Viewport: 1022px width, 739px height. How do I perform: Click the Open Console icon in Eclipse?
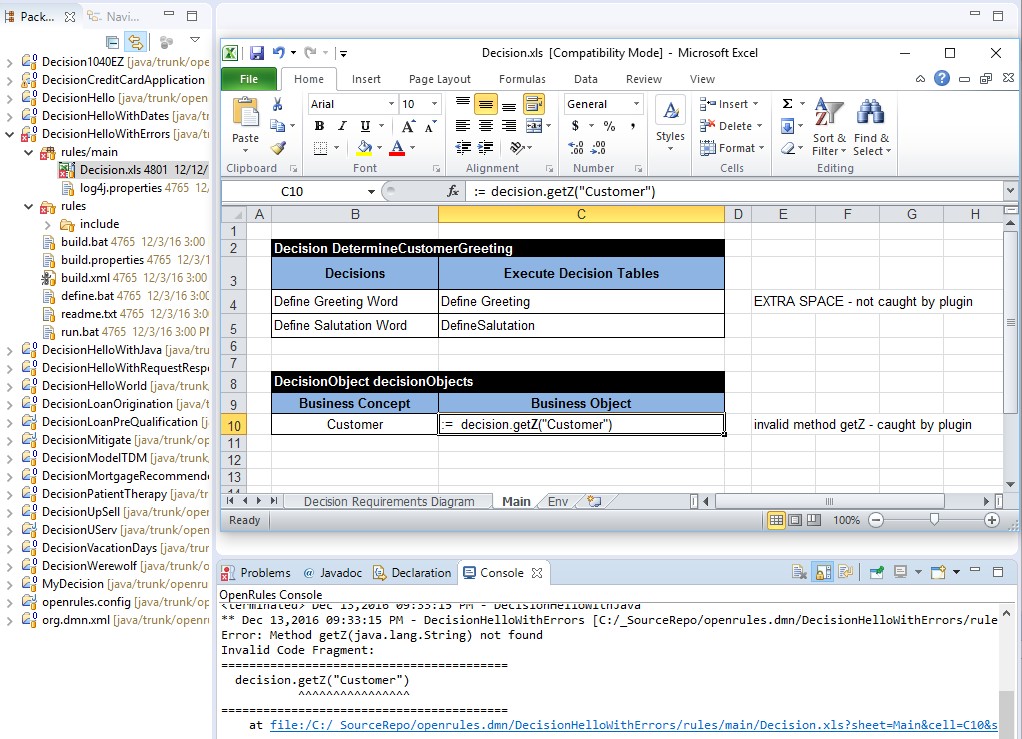point(938,572)
